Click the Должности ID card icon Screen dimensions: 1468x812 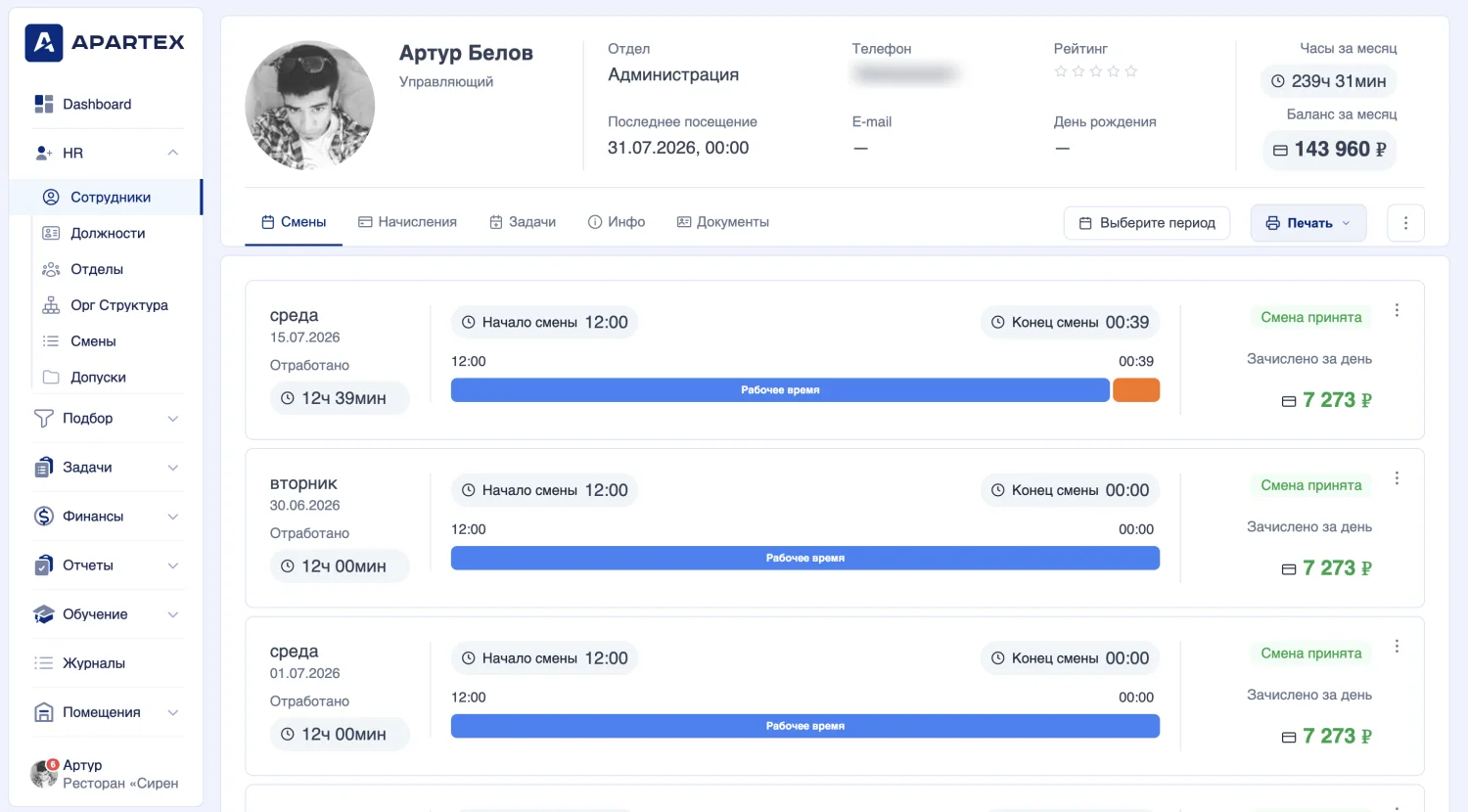click(x=51, y=233)
